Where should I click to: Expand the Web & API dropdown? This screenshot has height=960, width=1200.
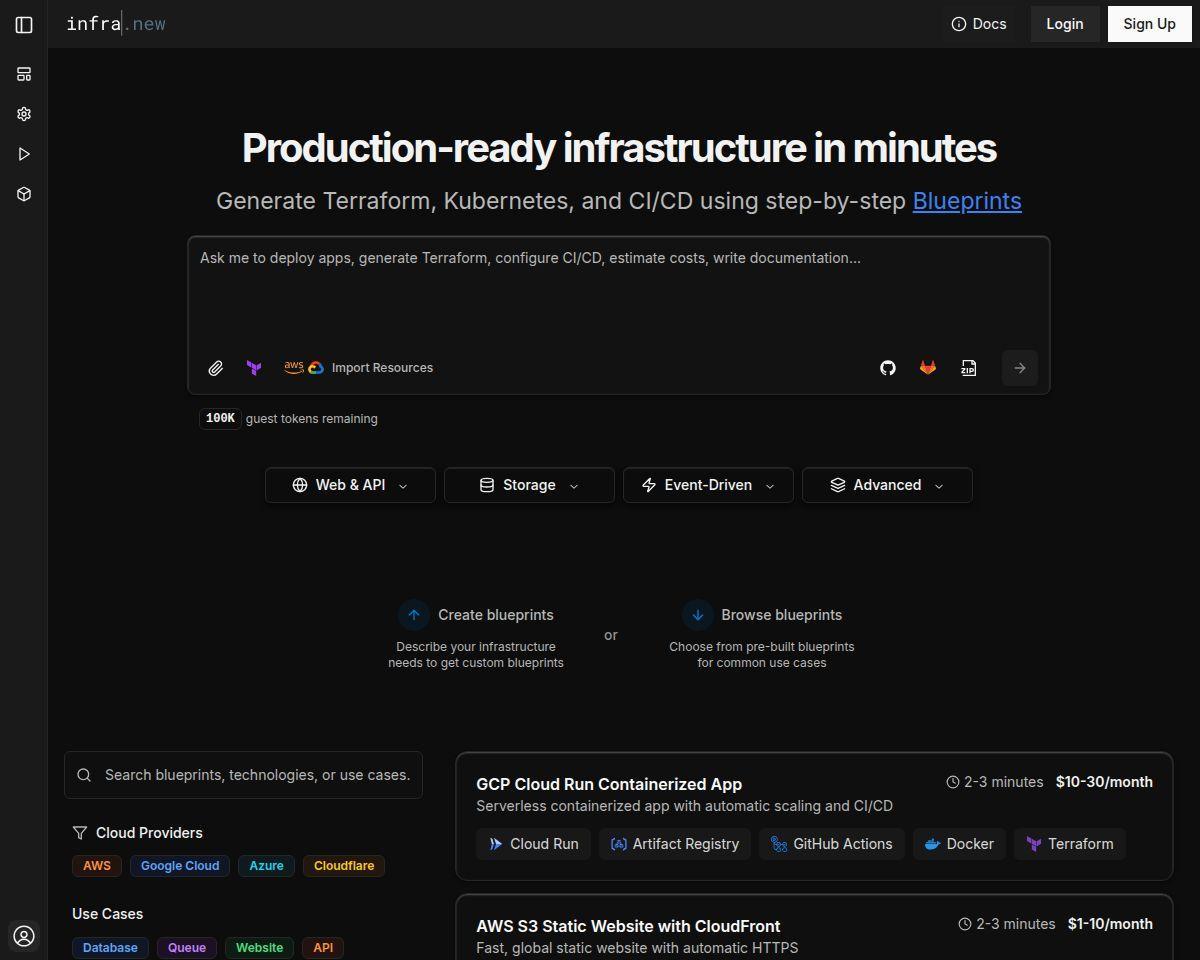click(350, 485)
